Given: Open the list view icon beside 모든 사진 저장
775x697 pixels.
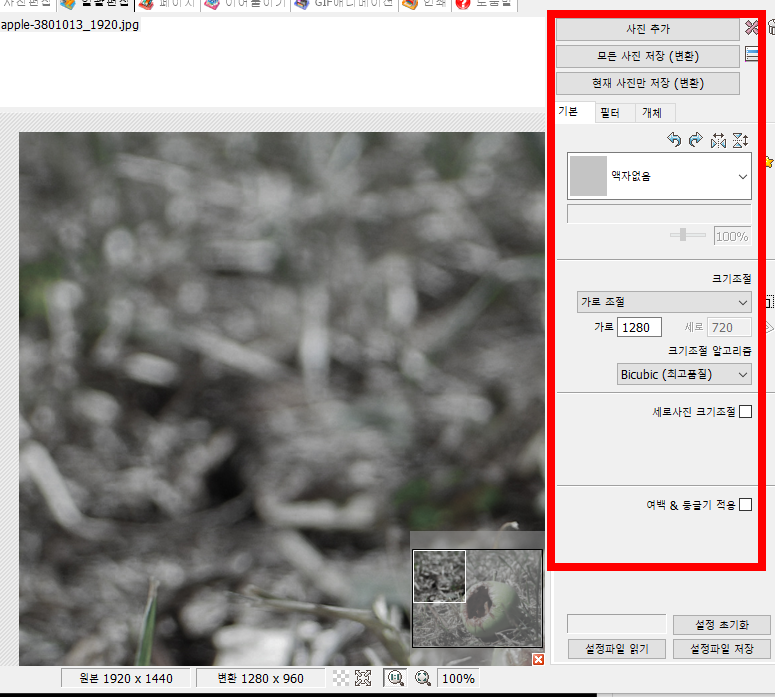Looking at the screenshot, I should pos(752,54).
